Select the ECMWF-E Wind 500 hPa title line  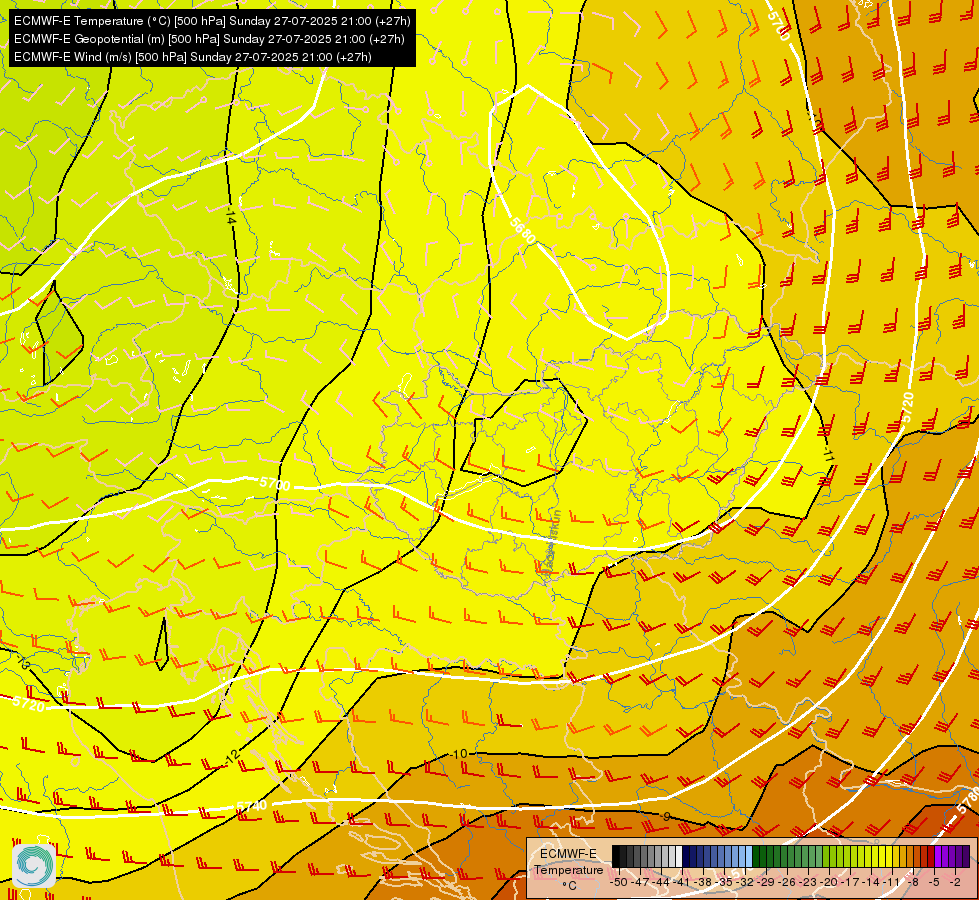click(x=193, y=57)
